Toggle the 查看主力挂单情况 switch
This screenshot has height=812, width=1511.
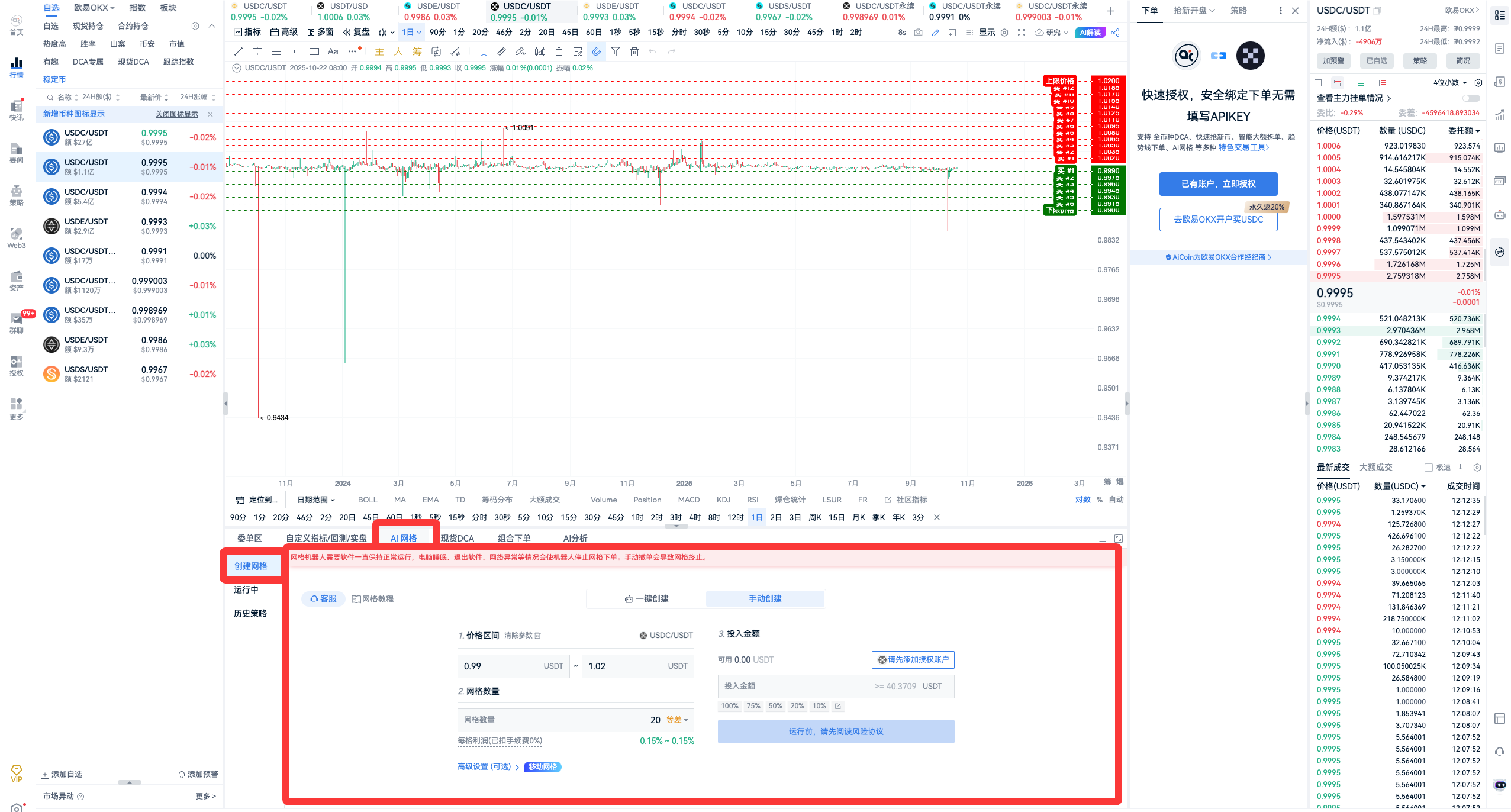point(1470,98)
